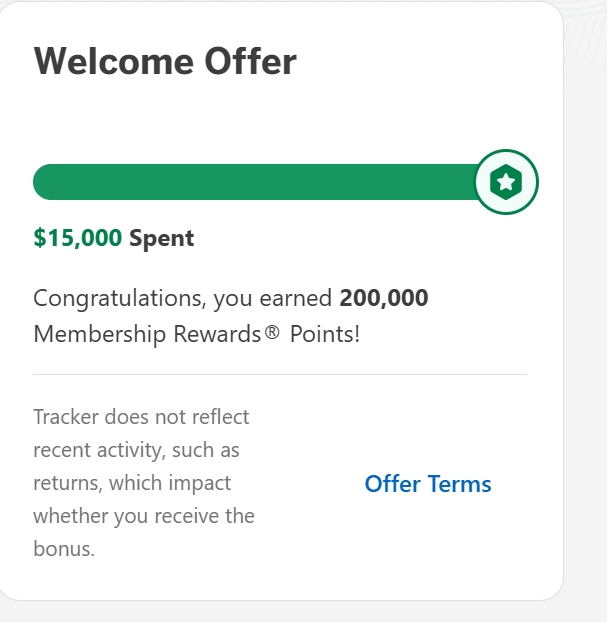Click the bold Spent label
This screenshot has height=622, width=607.
pos(161,238)
